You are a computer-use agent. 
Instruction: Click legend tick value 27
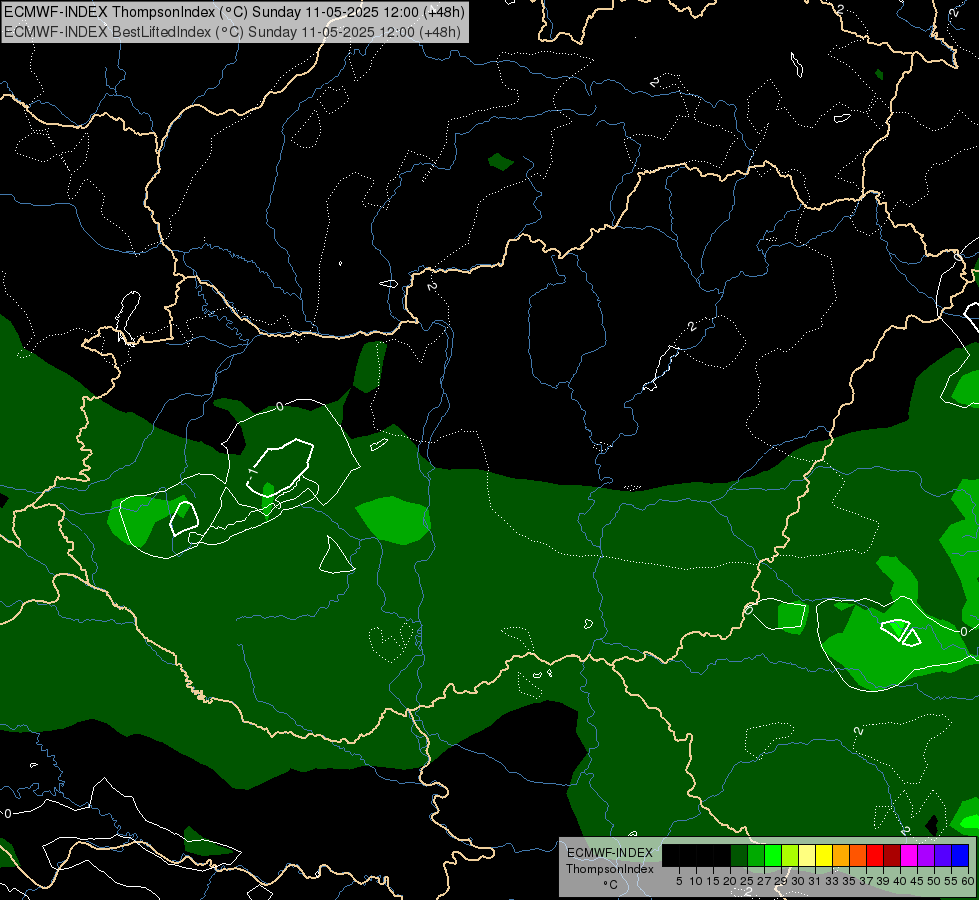coord(764,881)
